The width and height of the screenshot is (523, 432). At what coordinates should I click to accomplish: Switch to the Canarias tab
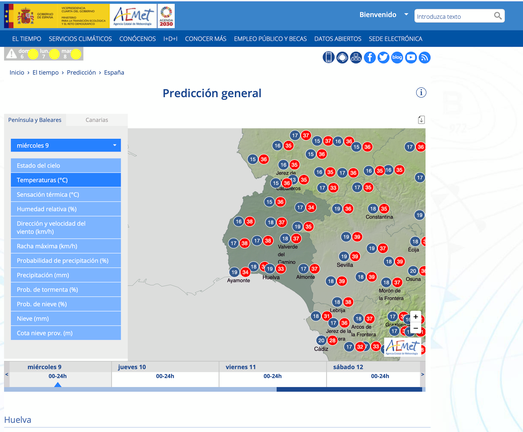tap(97, 120)
